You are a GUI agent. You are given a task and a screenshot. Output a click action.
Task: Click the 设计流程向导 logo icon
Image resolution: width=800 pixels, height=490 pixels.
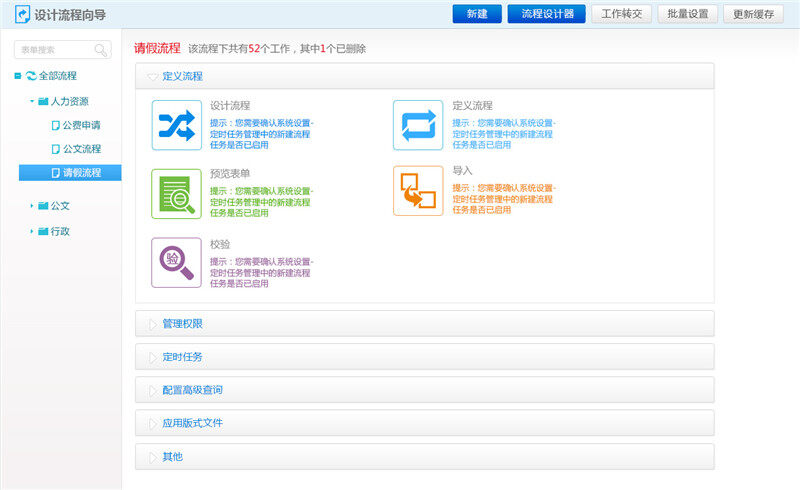pyautogui.click(x=22, y=14)
